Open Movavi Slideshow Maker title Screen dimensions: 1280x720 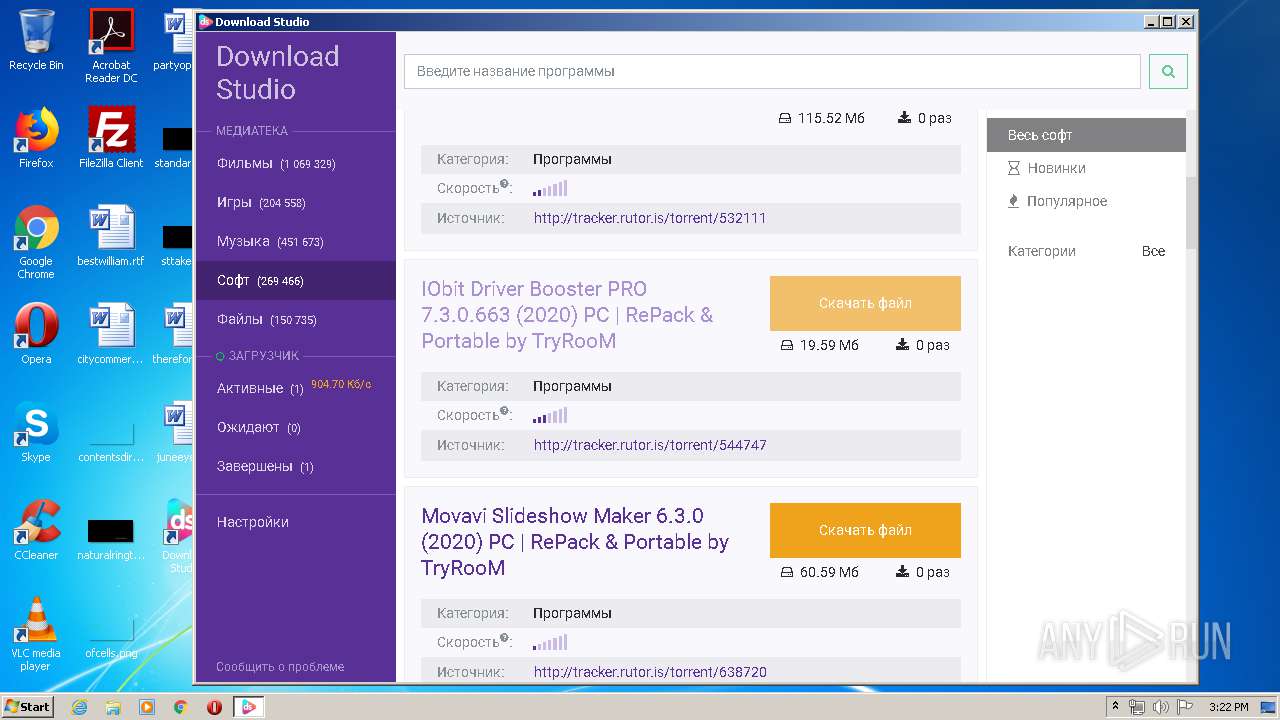coord(575,542)
